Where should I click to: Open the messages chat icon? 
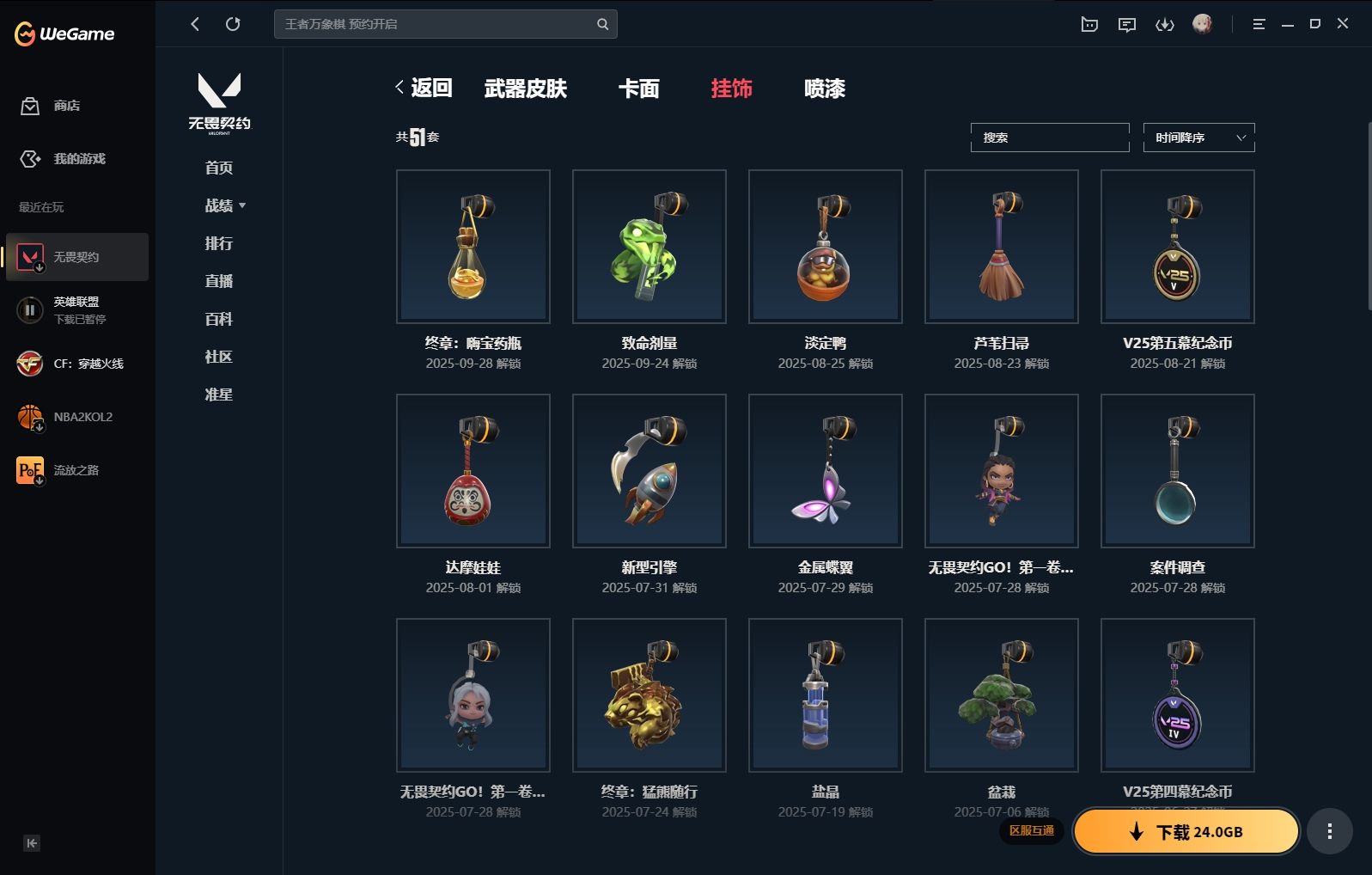coord(1127,24)
